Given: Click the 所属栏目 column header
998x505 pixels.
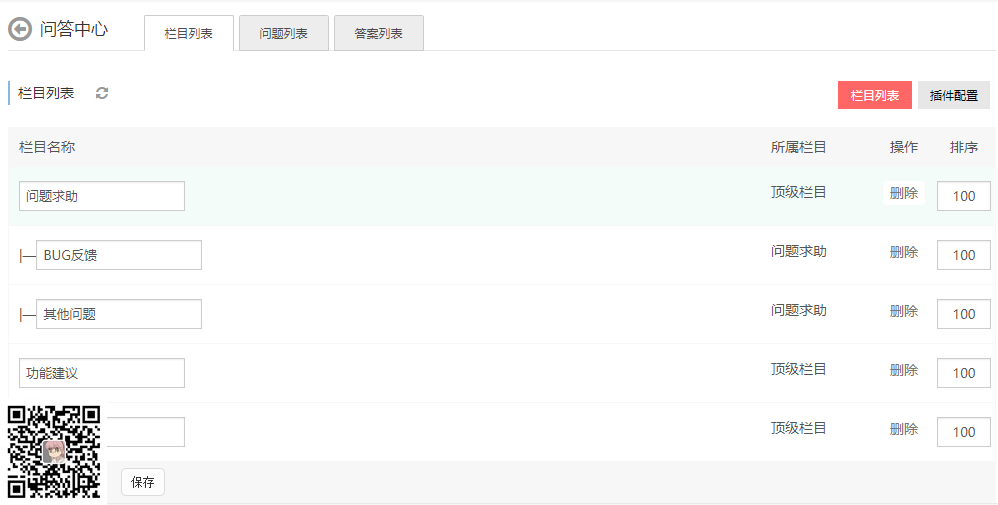Looking at the screenshot, I should [798, 147].
